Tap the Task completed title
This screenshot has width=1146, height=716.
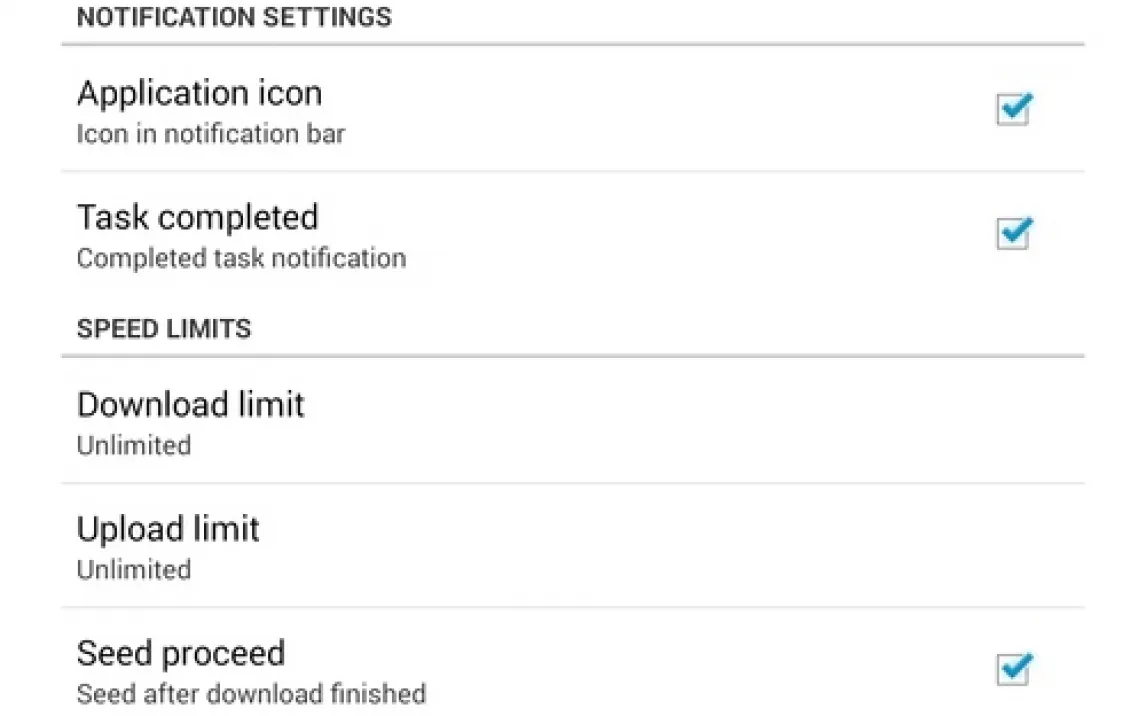(x=197, y=217)
